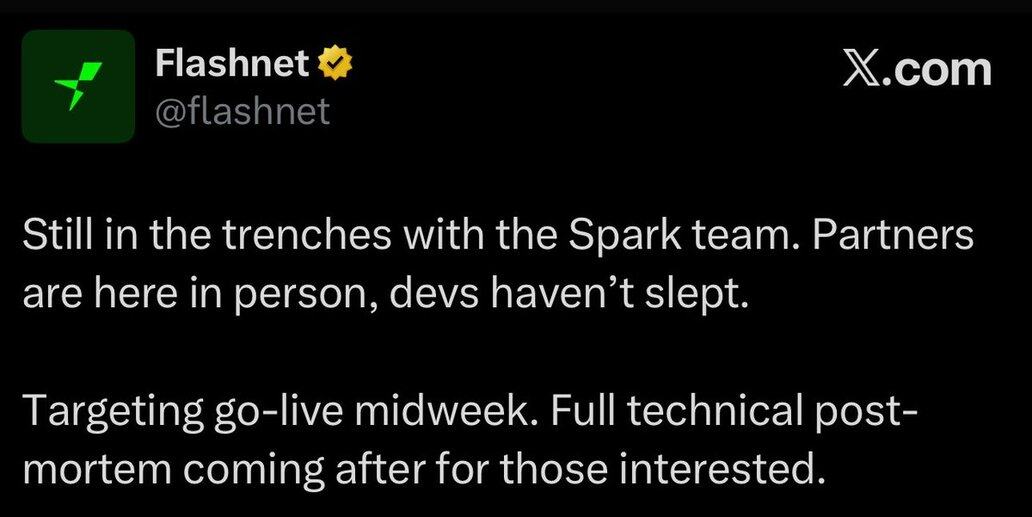This screenshot has width=1032, height=517.
Task: Click the X.com watermark text
Action: 917,70
